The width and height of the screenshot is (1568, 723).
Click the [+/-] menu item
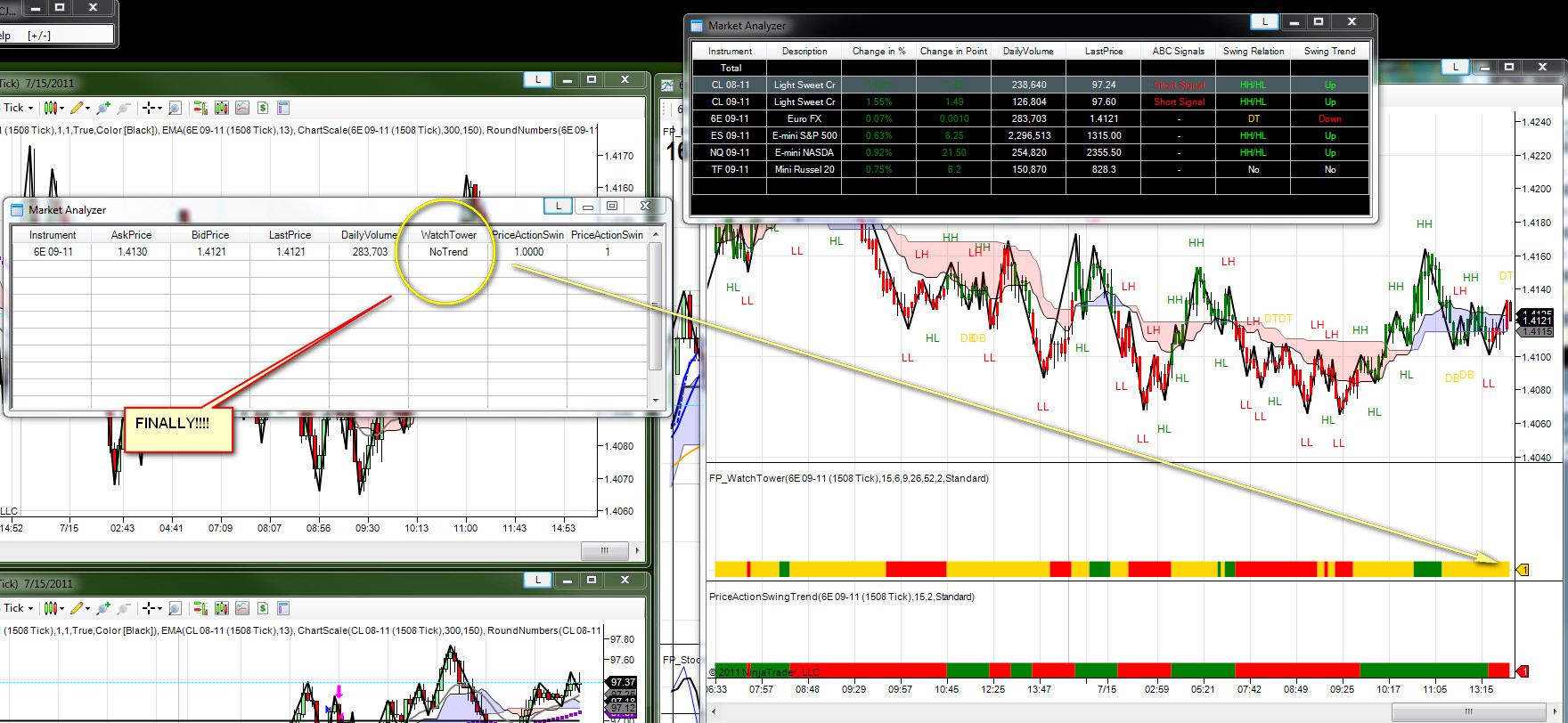click(x=39, y=36)
